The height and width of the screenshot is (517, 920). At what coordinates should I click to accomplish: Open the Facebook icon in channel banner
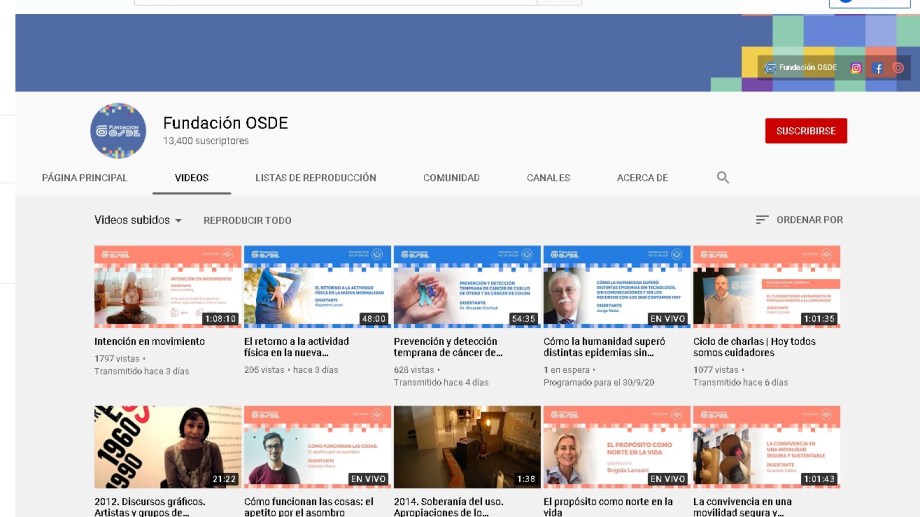click(x=878, y=68)
